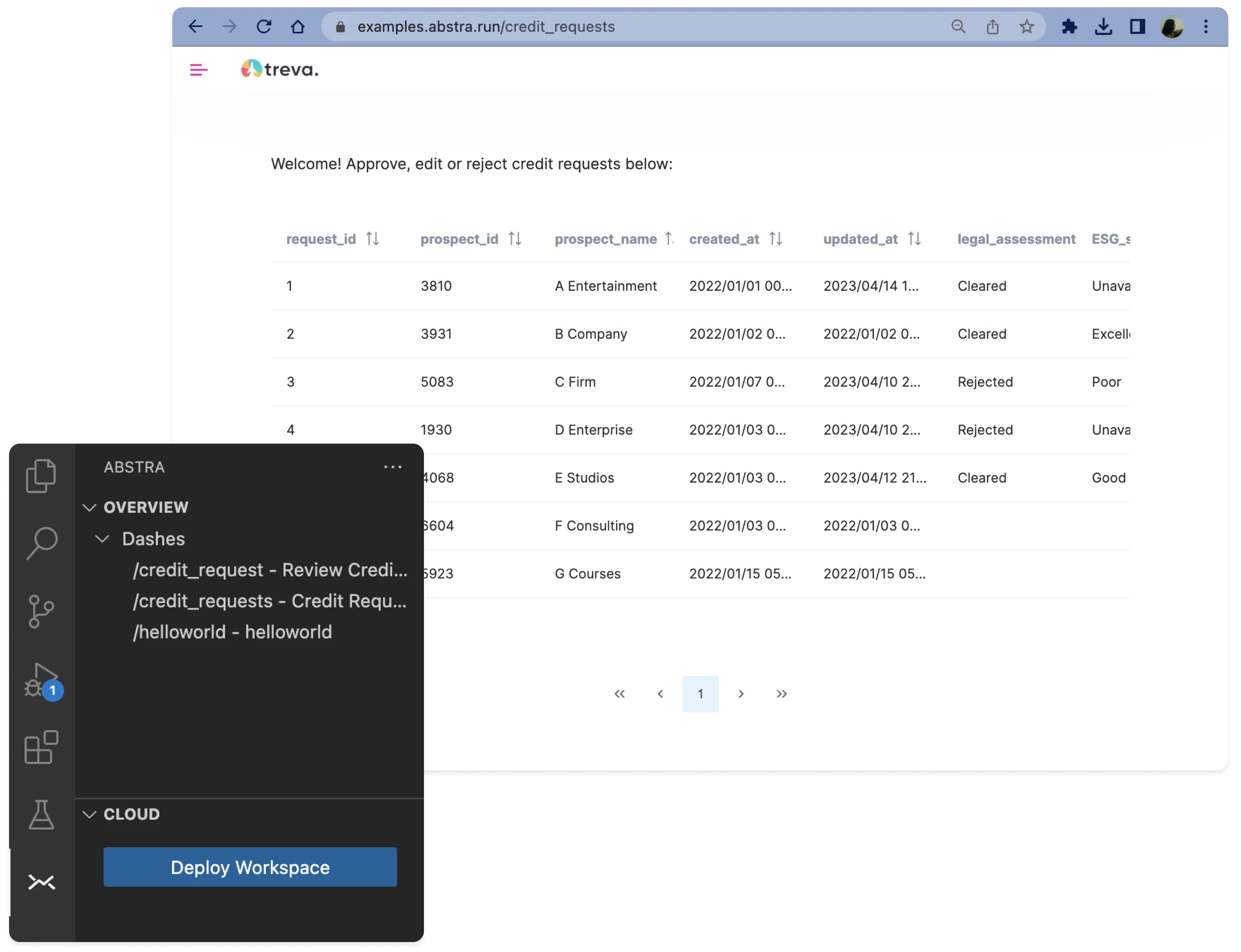Go to the next page using pagination arrow
1241x952 pixels.
coord(741,693)
